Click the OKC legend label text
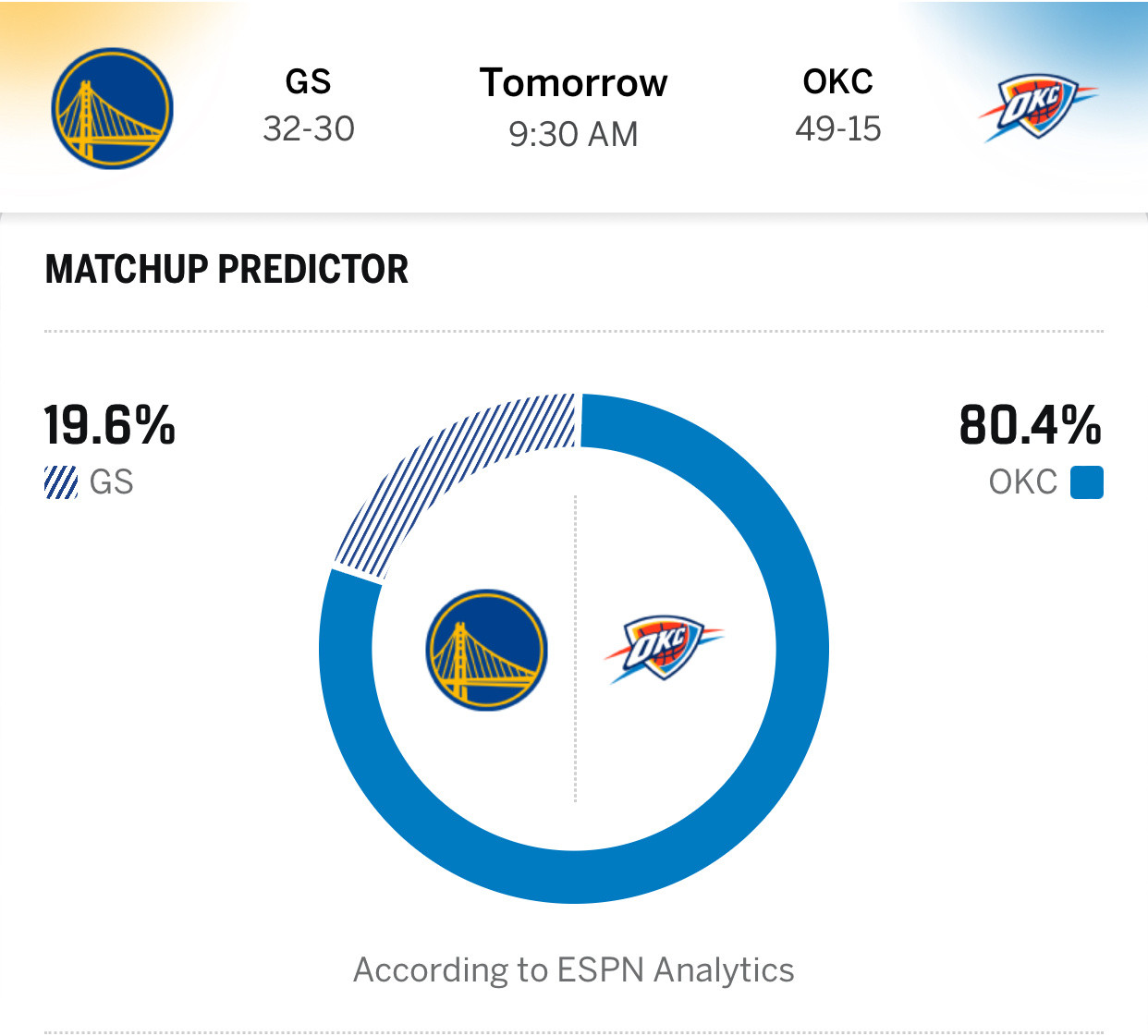Screen dimensions: 1148x1036 [1022, 482]
